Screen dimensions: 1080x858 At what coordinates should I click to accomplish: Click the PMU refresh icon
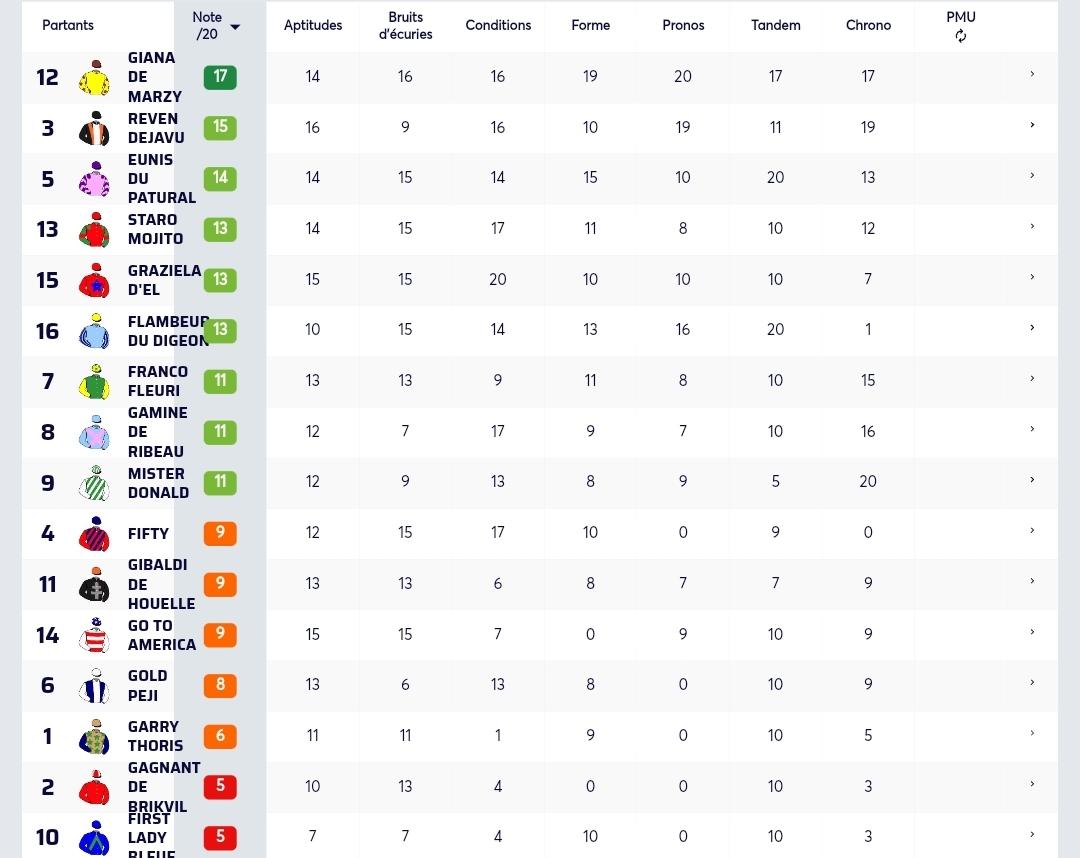point(961,36)
